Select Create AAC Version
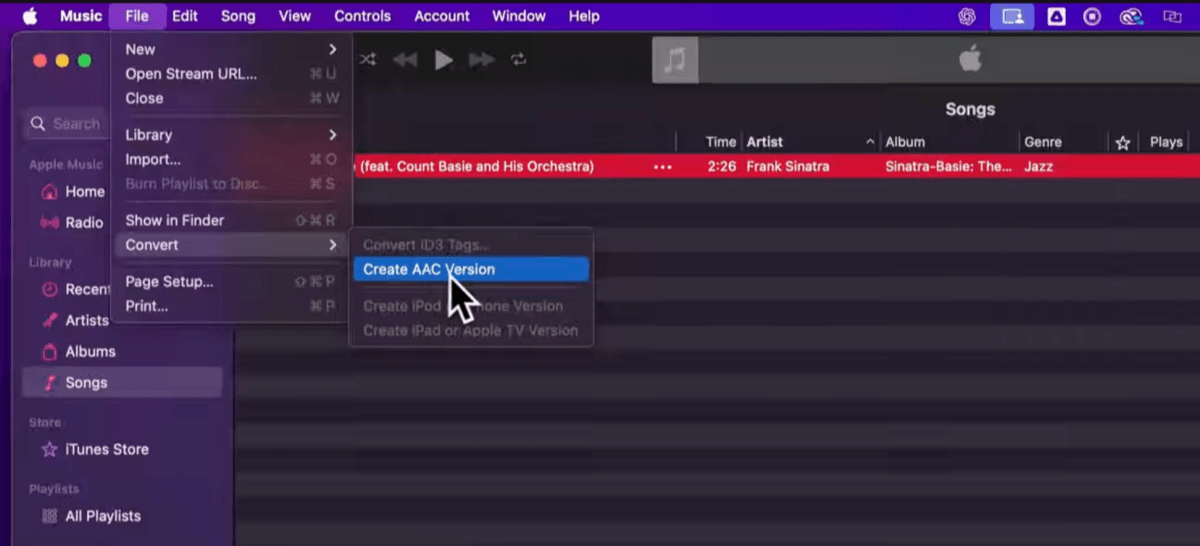This screenshot has width=1200, height=546. 471,269
